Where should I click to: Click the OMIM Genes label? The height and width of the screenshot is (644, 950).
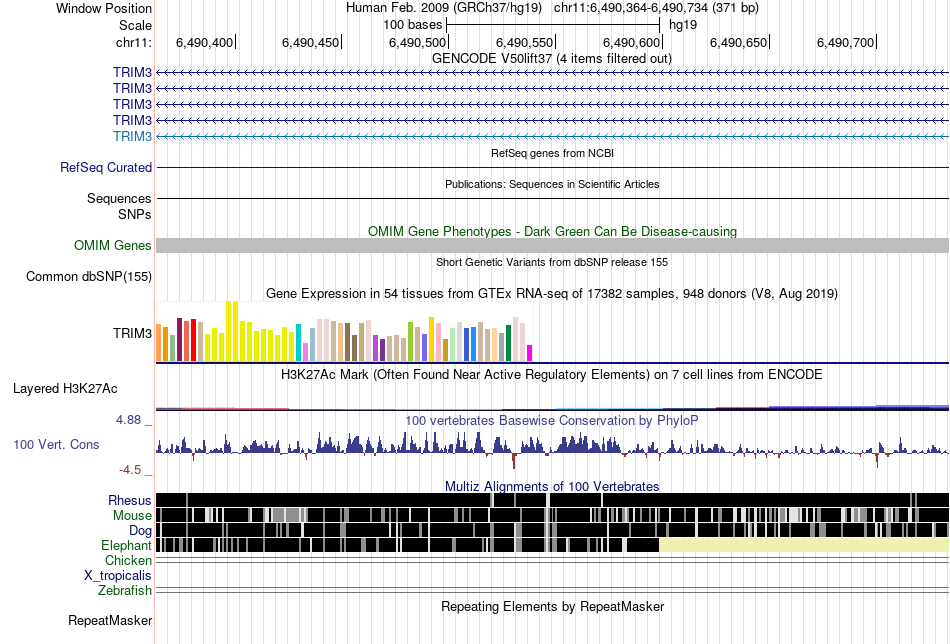[x=113, y=245]
